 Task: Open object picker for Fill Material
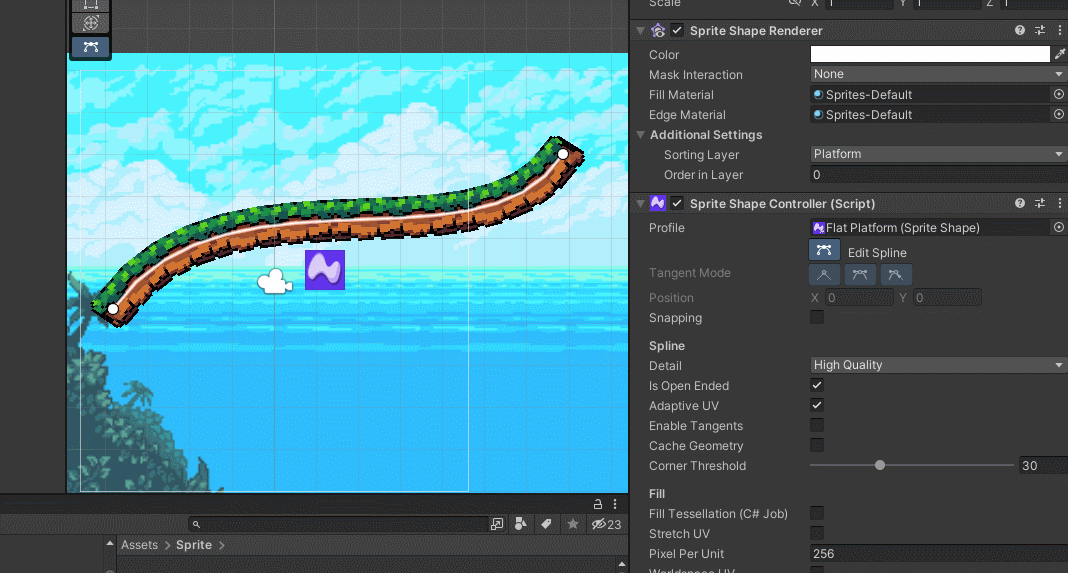[1058, 94]
